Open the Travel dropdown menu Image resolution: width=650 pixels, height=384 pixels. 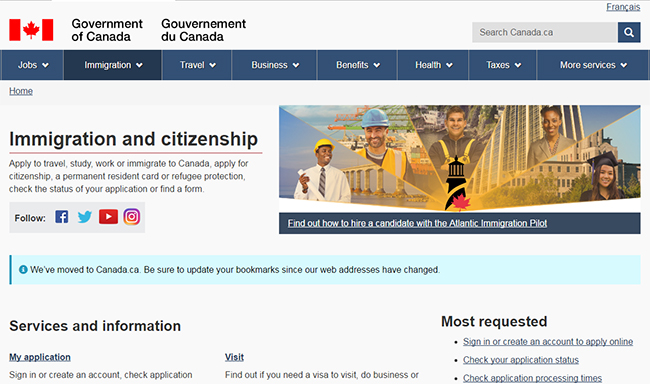[197, 65]
